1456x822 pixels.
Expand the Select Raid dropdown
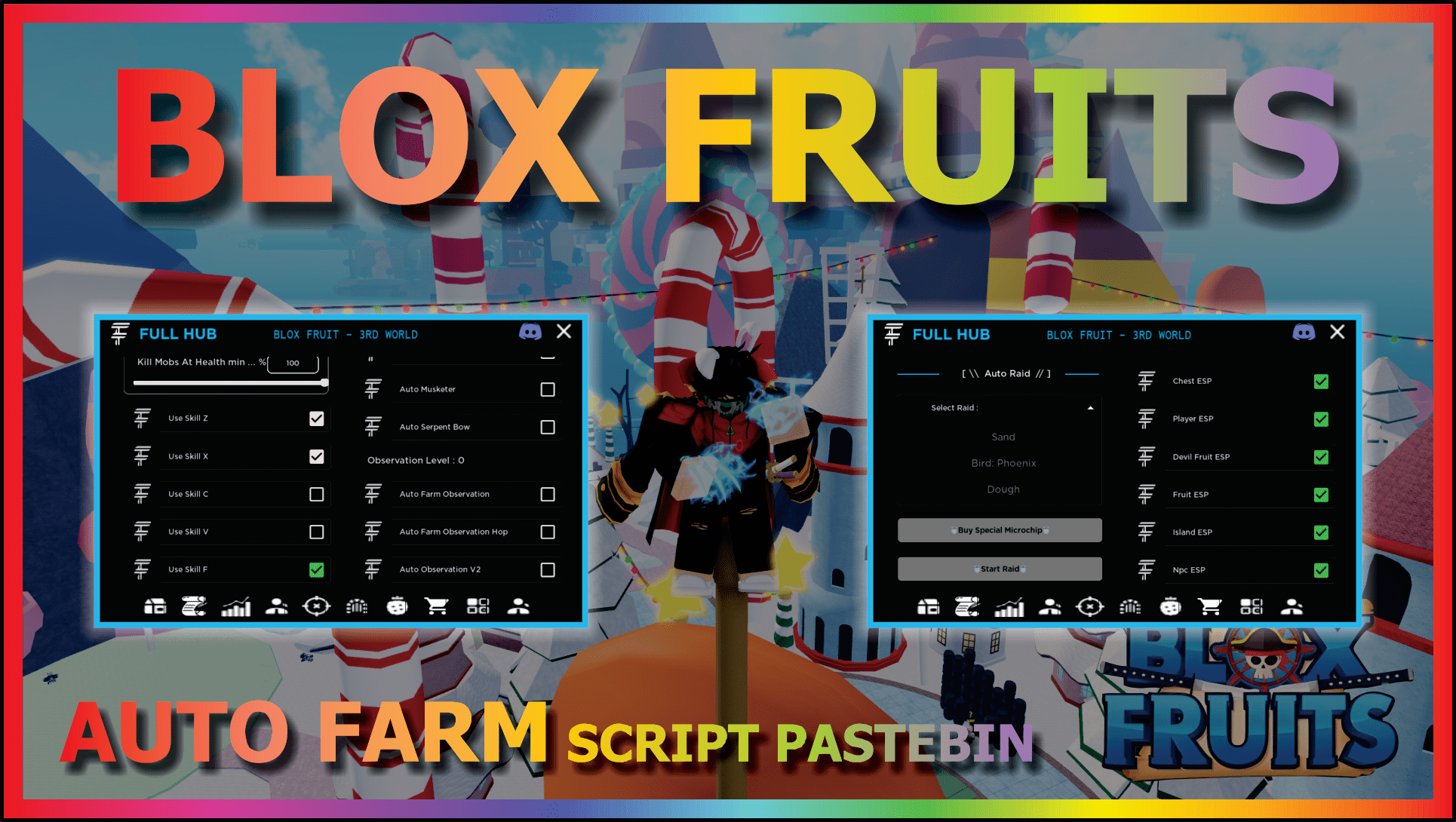click(1089, 407)
